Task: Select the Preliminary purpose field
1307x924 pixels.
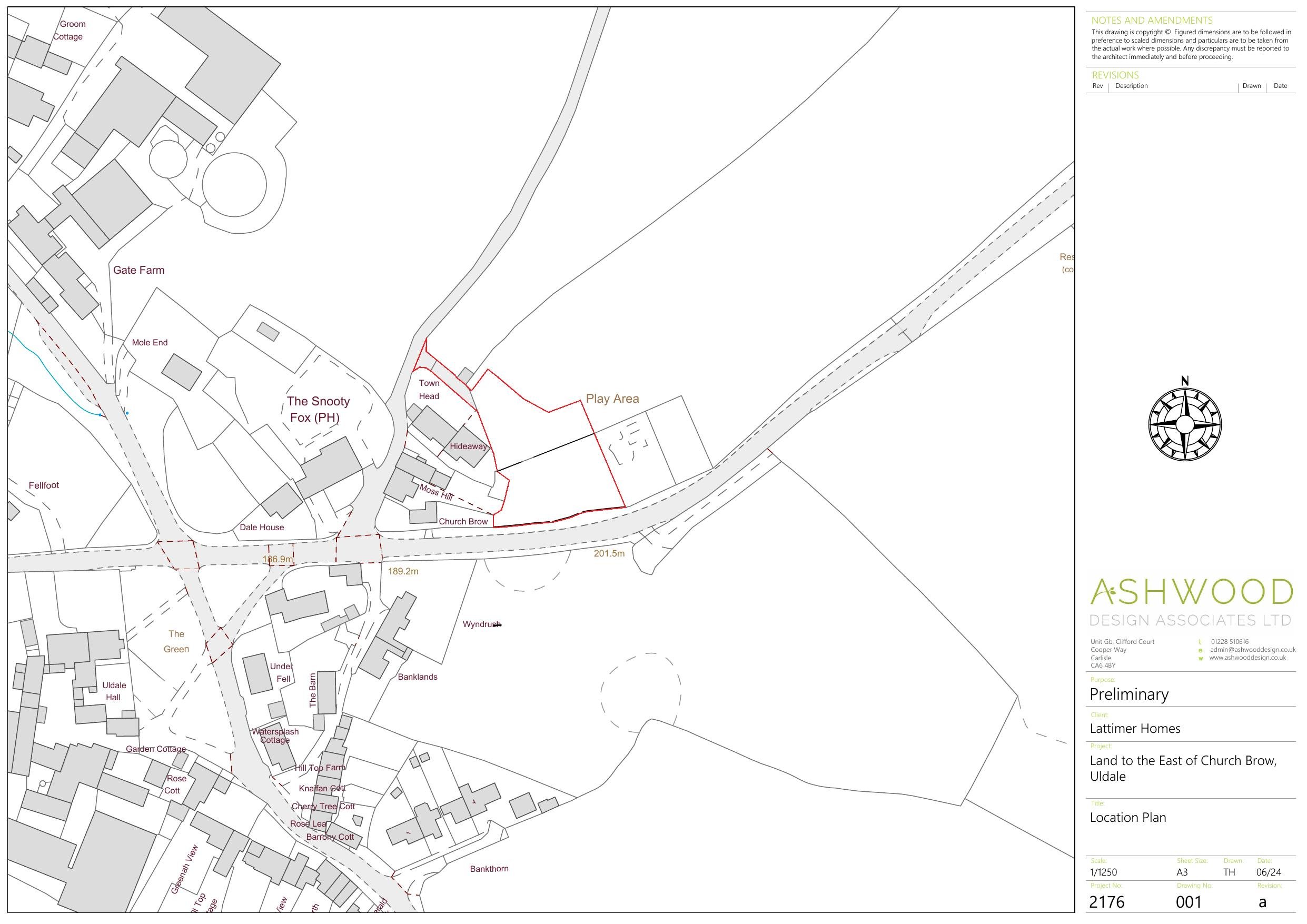Action: tap(1128, 694)
